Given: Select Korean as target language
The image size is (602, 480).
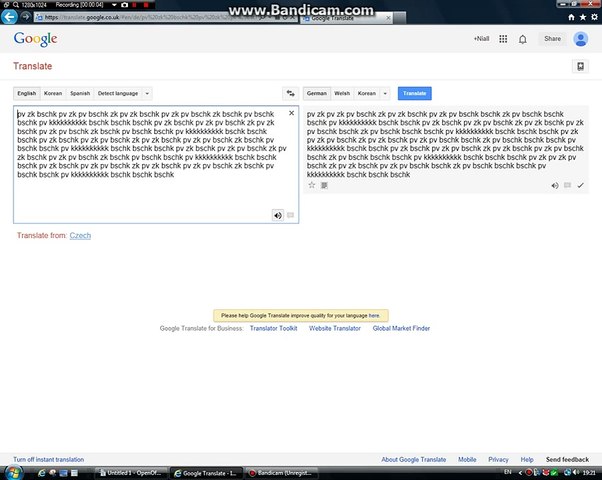Looking at the screenshot, I should coord(367,93).
